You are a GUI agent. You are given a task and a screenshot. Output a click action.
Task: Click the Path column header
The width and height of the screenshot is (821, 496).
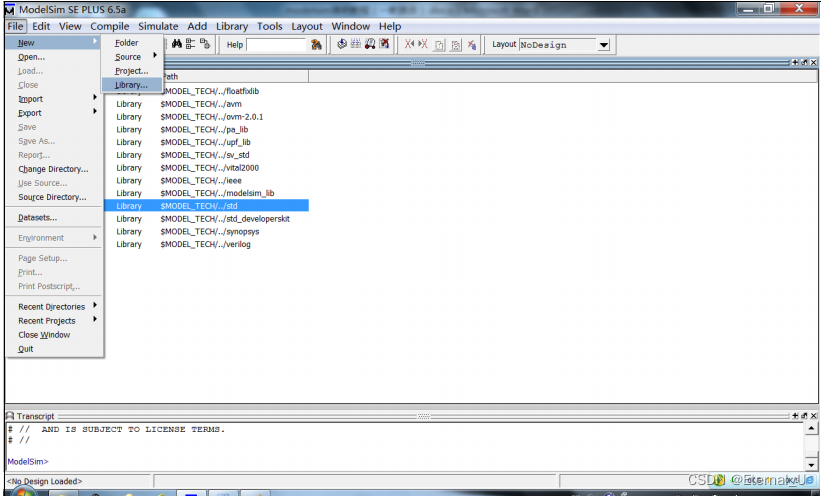click(x=236, y=76)
